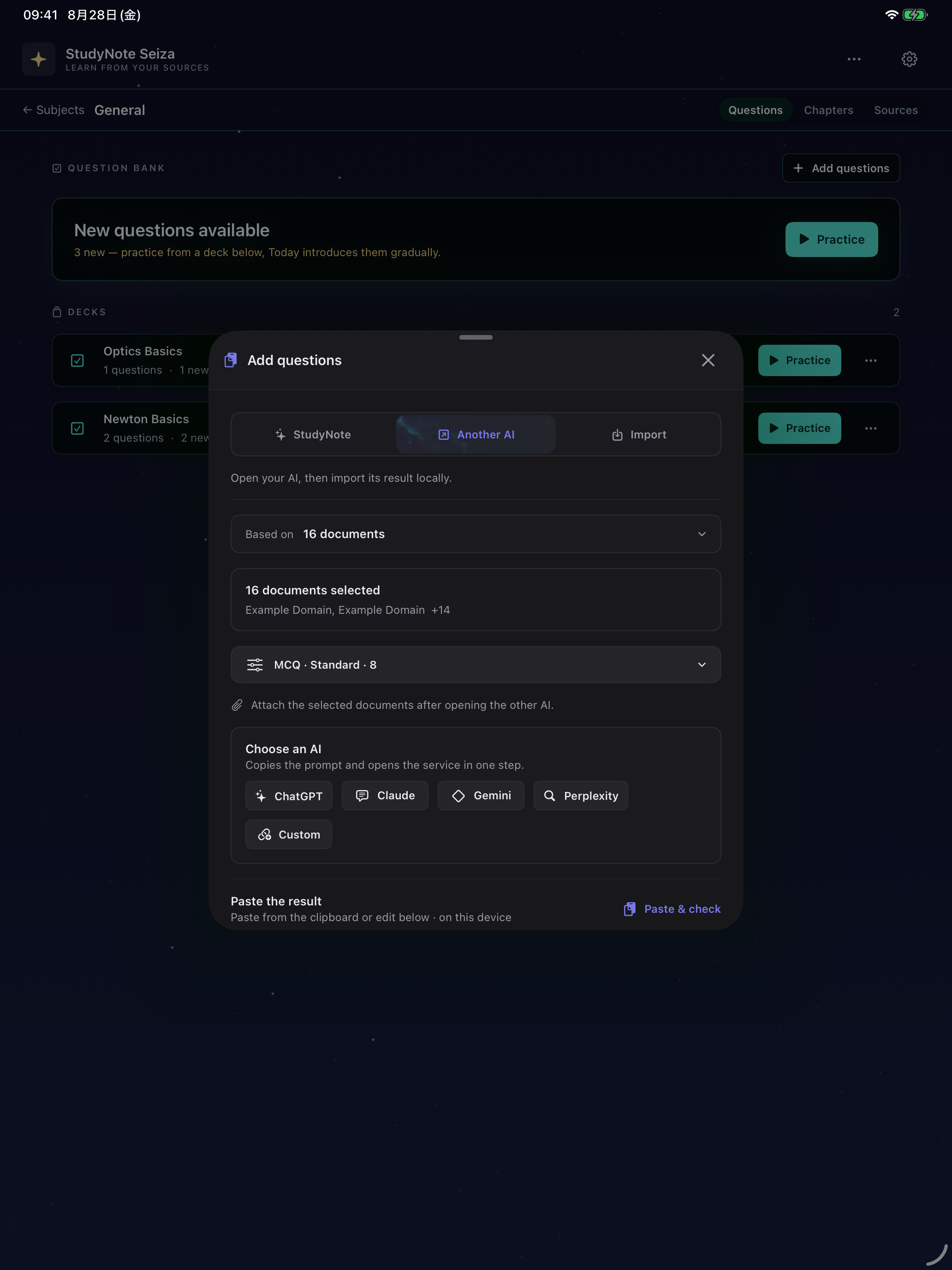952x1270 pixels.
Task: Click the Decks clipboard icon
Action: point(57,312)
